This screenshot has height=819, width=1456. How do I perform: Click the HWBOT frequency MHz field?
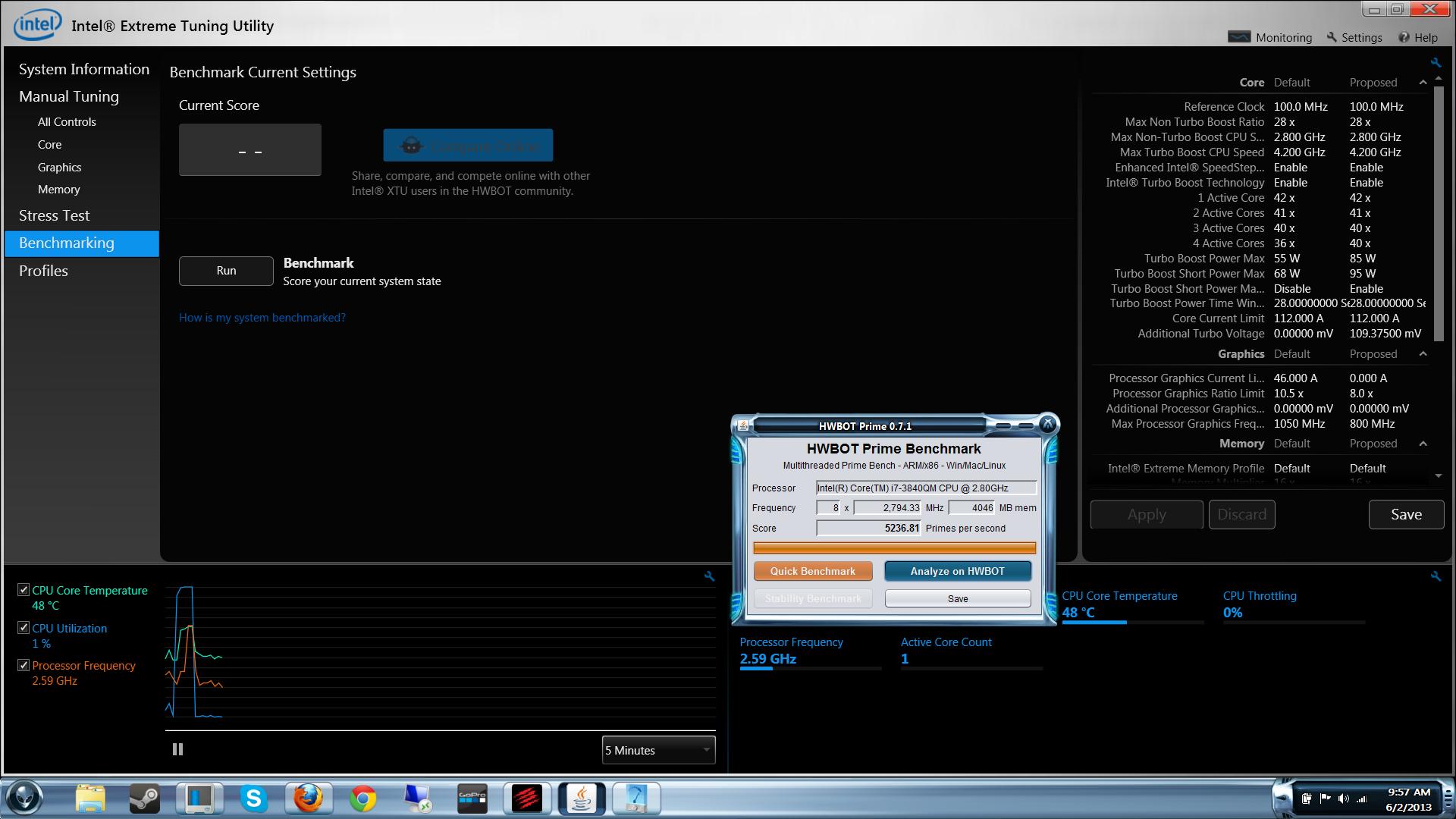point(888,507)
